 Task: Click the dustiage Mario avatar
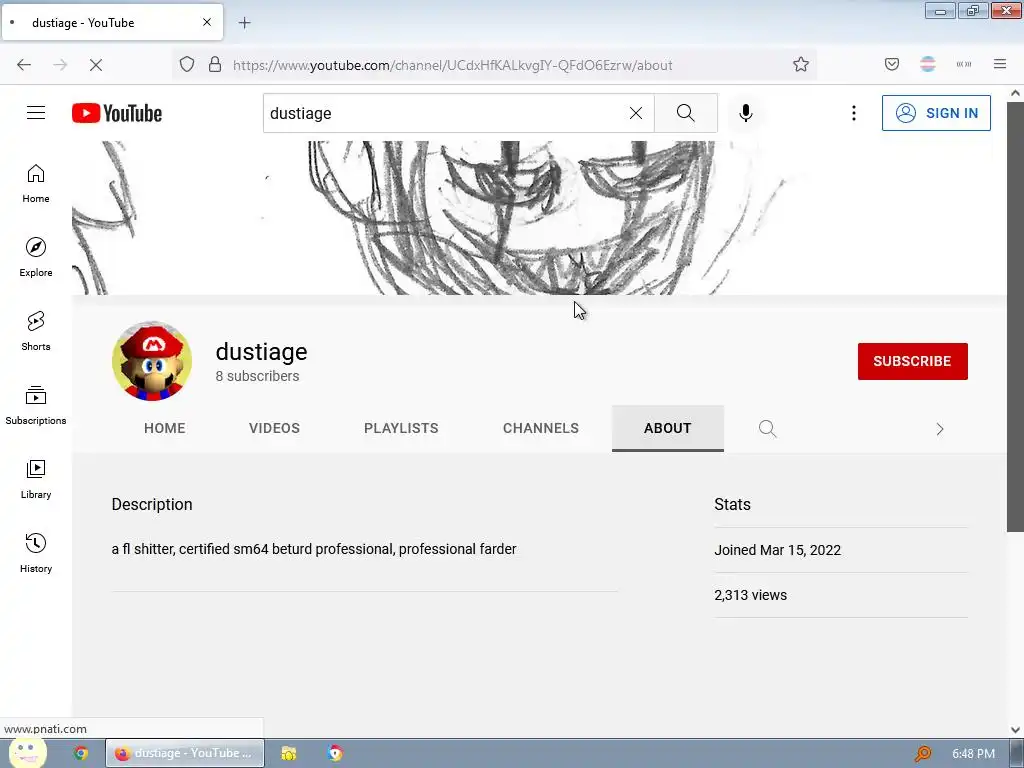click(152, 361)
